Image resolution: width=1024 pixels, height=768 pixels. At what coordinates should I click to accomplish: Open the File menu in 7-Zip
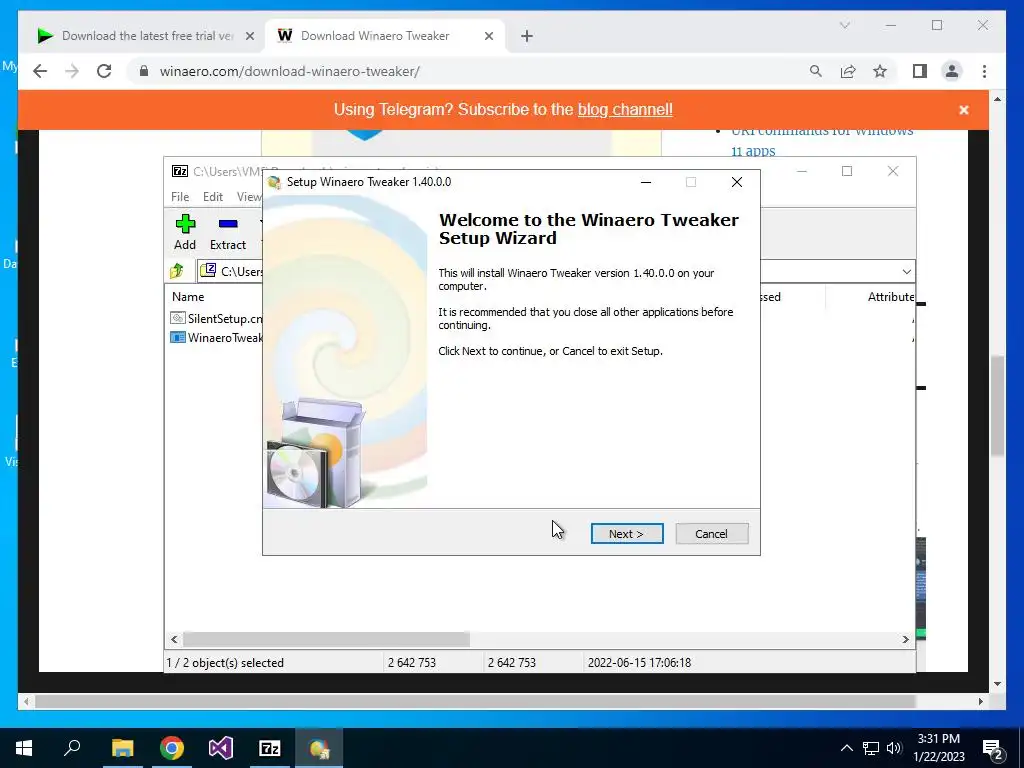180,197
